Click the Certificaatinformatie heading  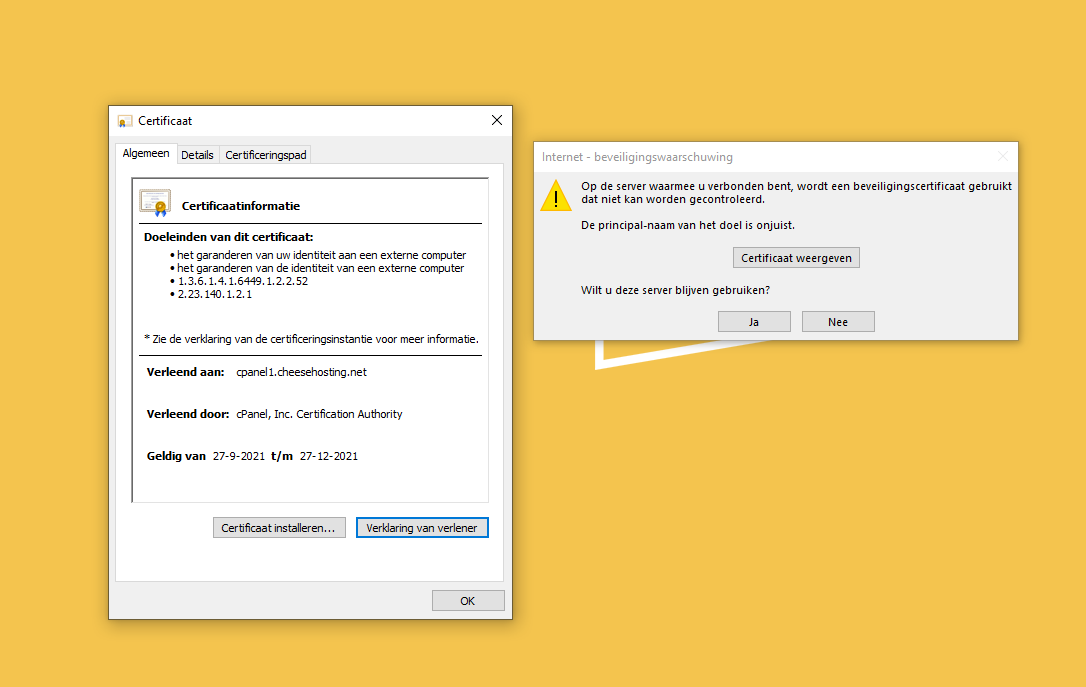(x=240, y=206)
